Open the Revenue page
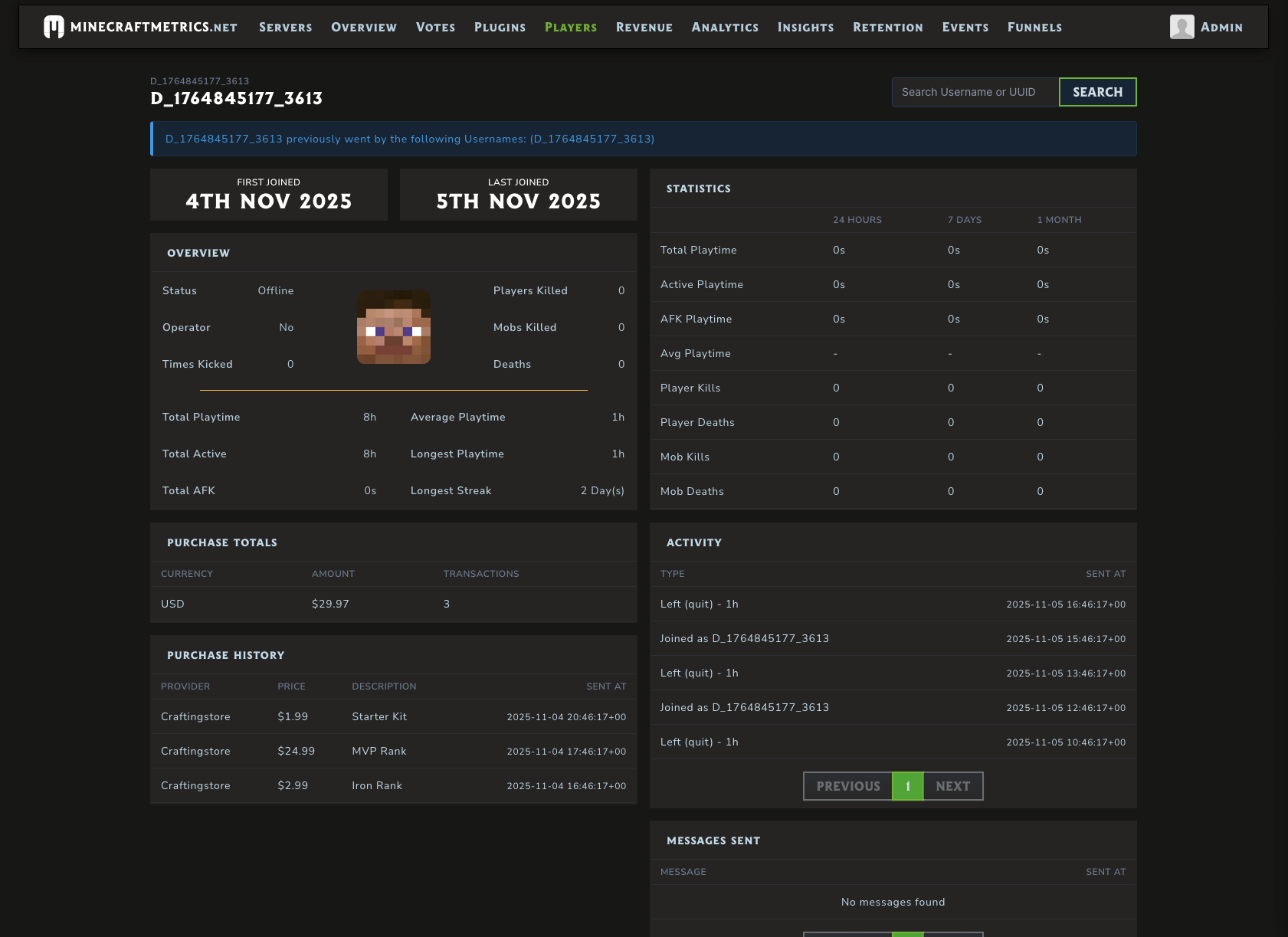 coord(644,28)
